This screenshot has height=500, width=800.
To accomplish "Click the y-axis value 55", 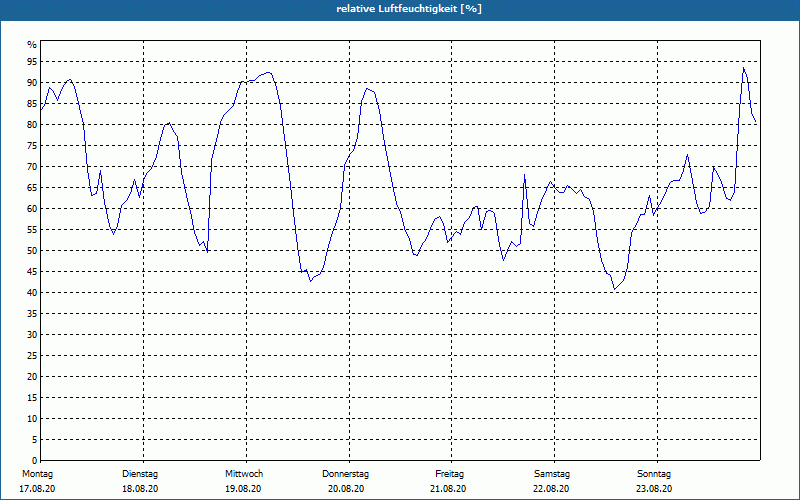I will pos(32,230).
